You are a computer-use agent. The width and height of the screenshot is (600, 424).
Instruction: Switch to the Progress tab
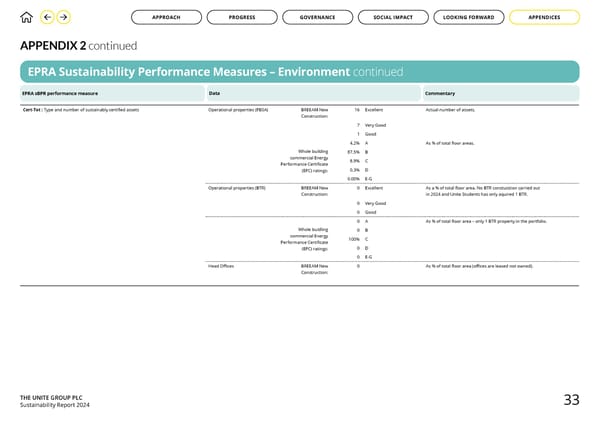[x=241, y=17]
